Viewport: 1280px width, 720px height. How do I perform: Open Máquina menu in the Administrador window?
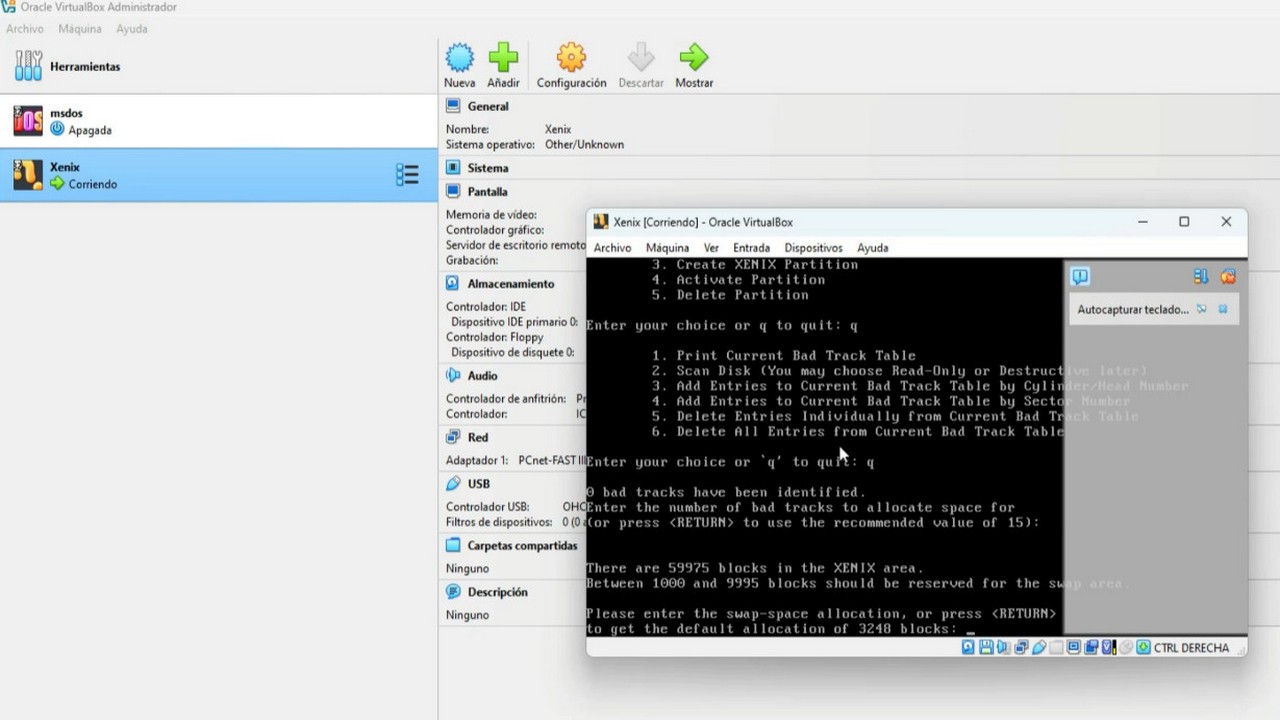[x=80, y=29]
